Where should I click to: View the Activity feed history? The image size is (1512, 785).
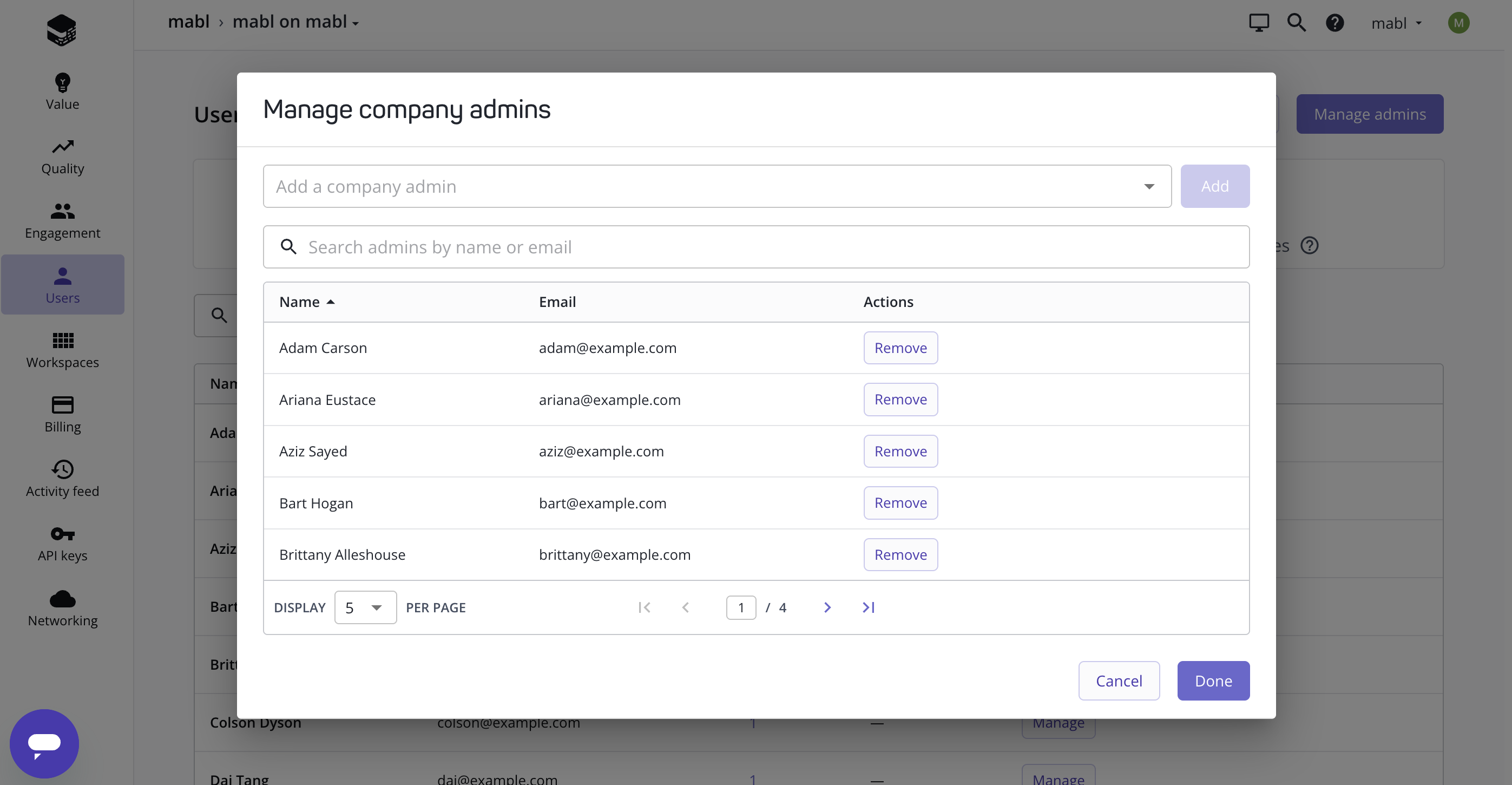(x=62, y=479)
